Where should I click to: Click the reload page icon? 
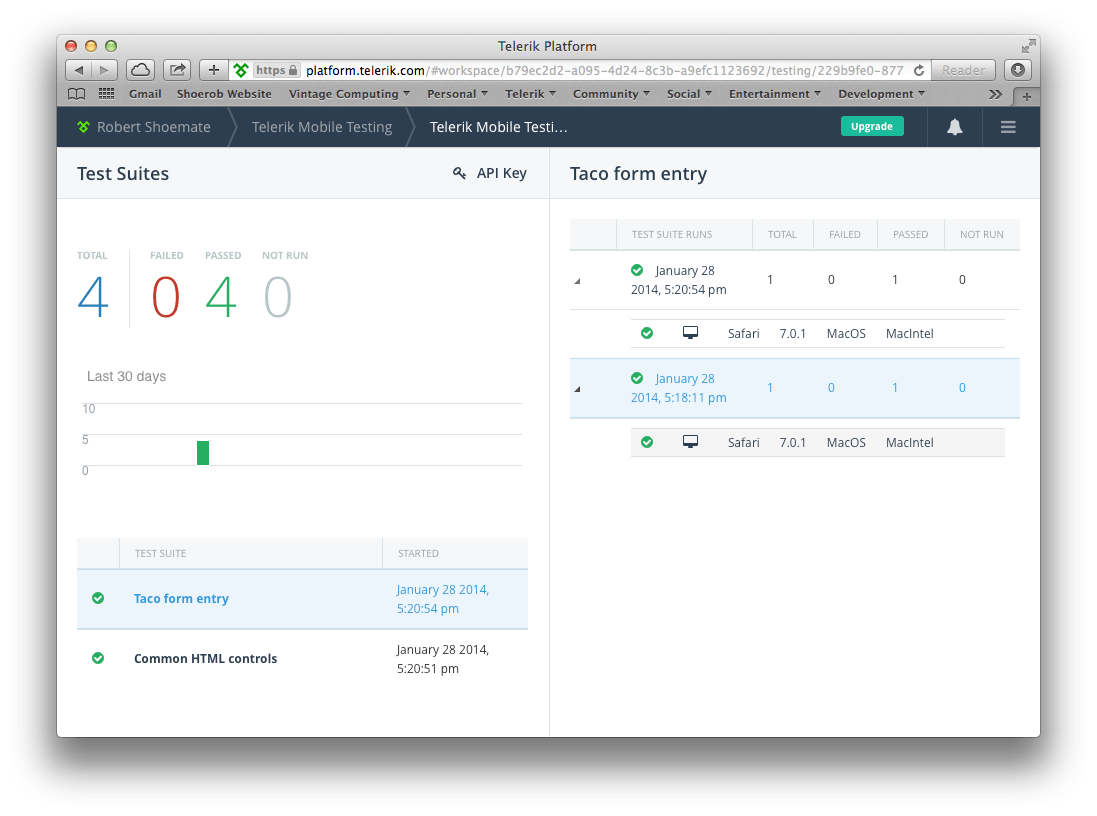coord(919,70)
